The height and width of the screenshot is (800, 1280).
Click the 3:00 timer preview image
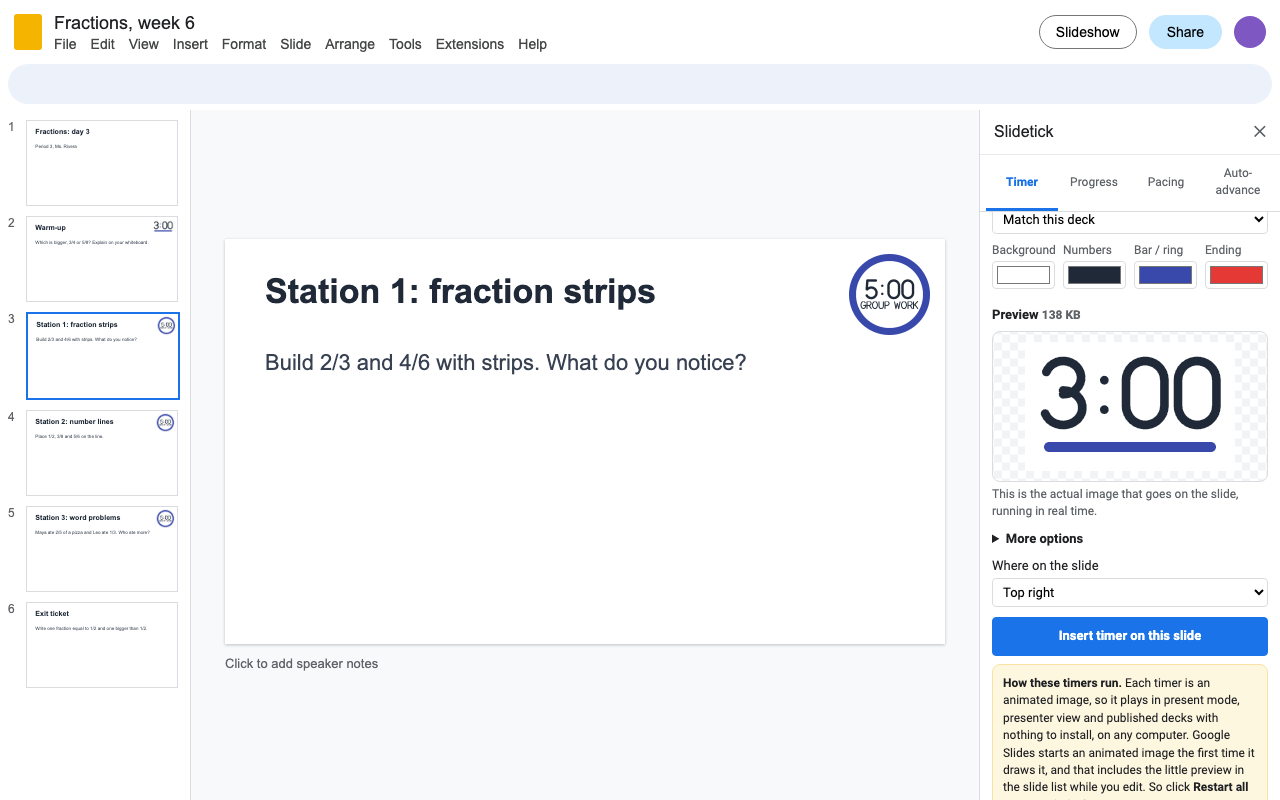coord(1130,406)
